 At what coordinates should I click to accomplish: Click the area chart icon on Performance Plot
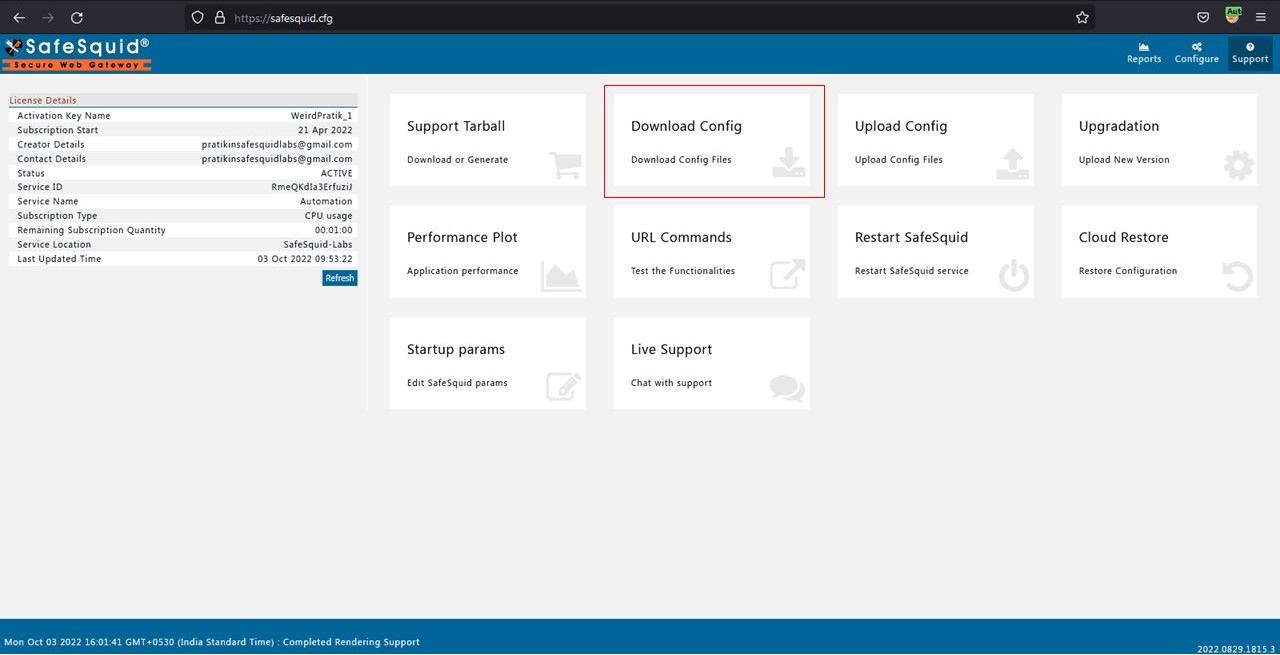(x=561, y=276)
